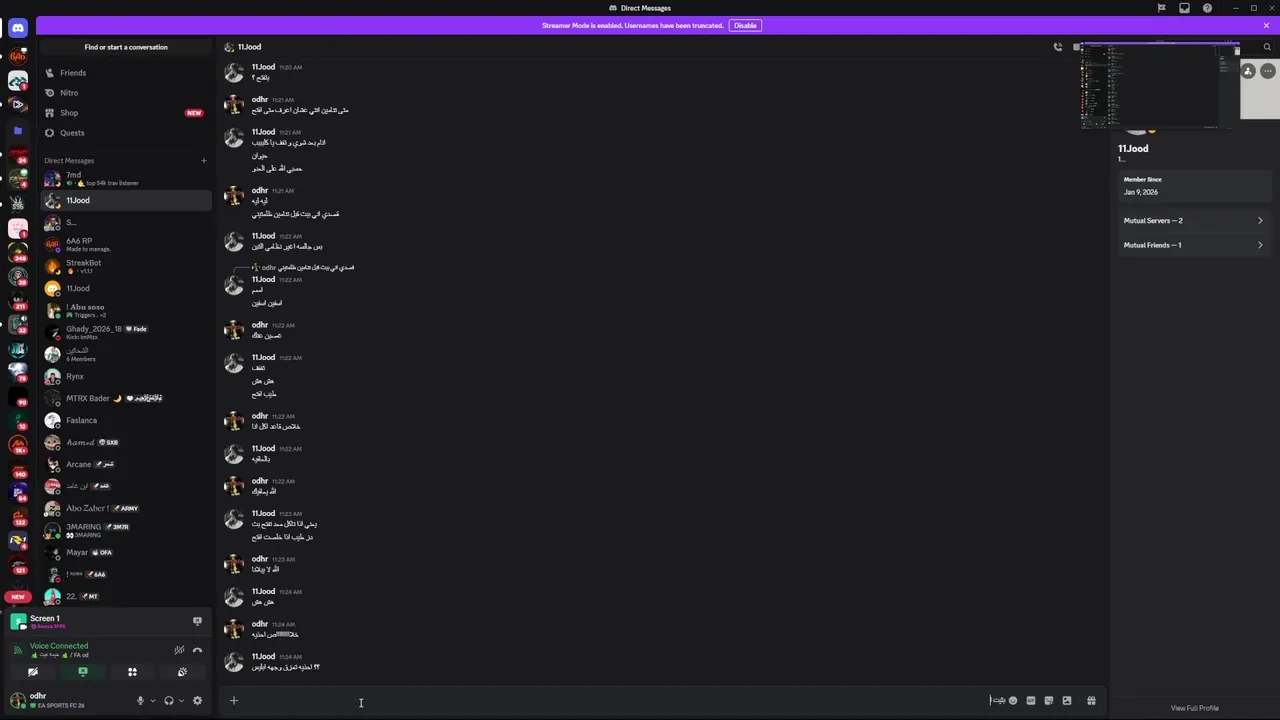The image size is (1280, 720).
Task: Open the search magnifier in header
Action: point(1268,47)
